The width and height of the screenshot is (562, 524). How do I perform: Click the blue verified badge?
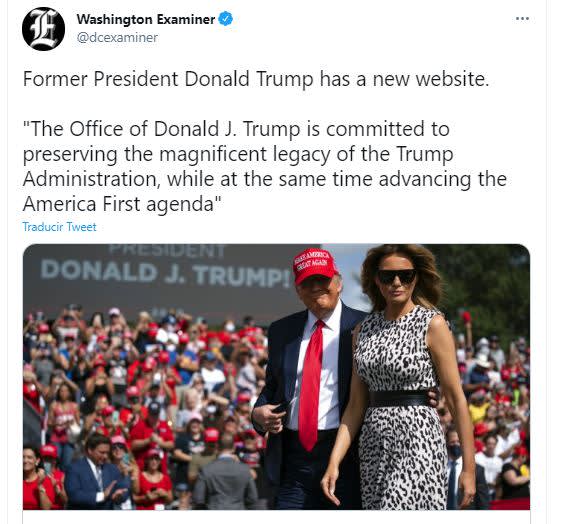pos(226,19)
